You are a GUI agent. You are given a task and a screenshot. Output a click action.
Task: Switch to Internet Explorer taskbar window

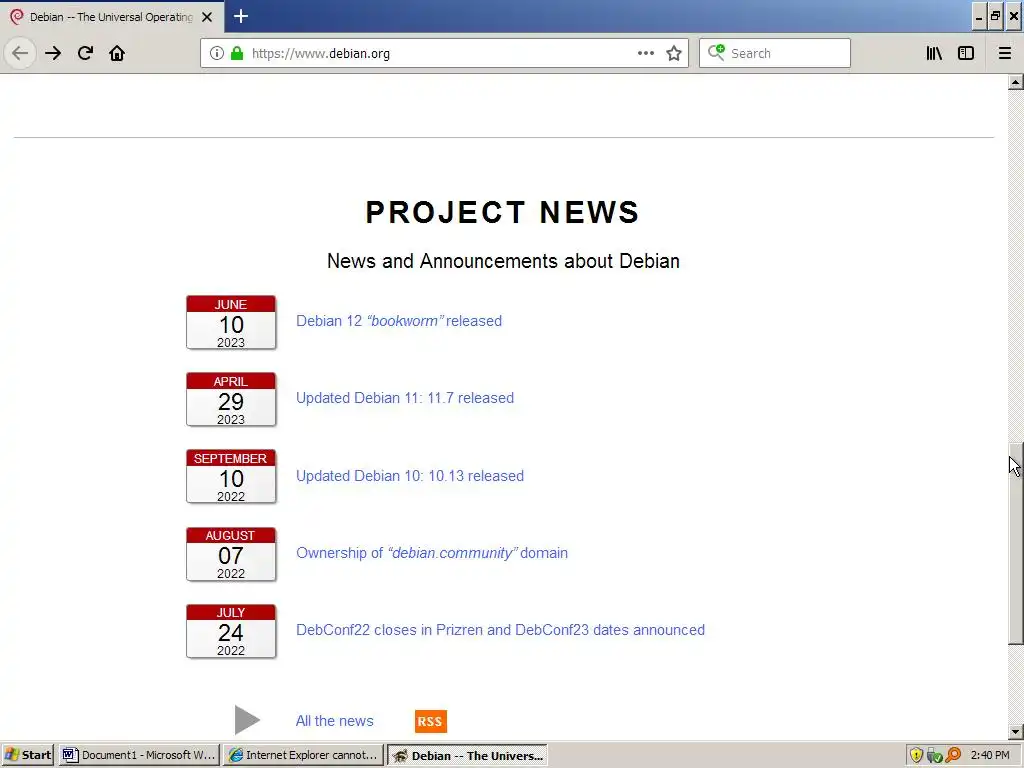pyautogui.click(x=303, y=755)
